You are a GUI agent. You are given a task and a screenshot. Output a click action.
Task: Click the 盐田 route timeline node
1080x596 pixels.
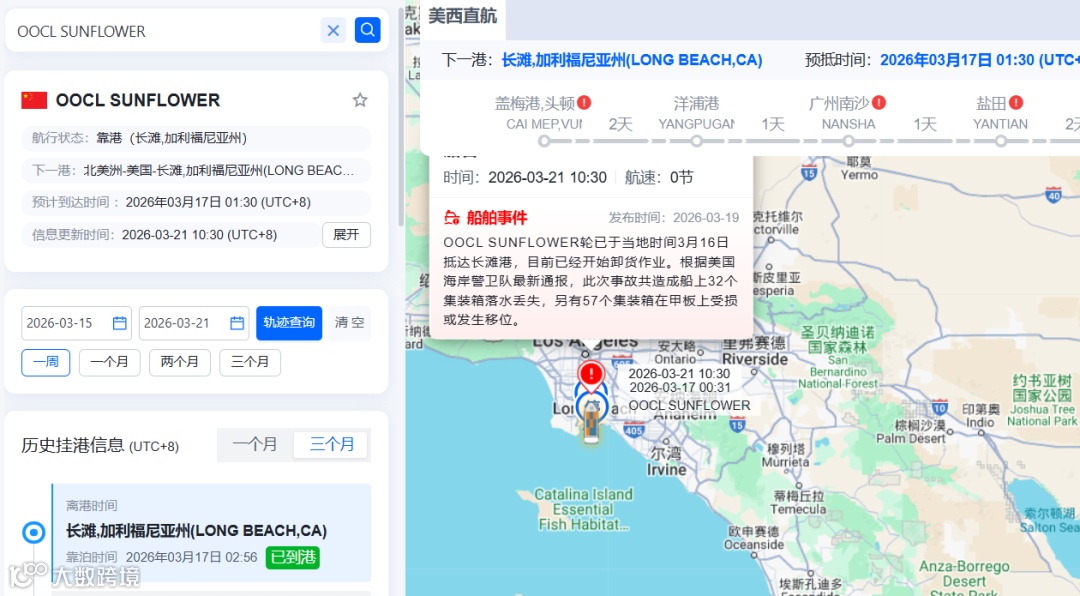tap(1000, 141)
